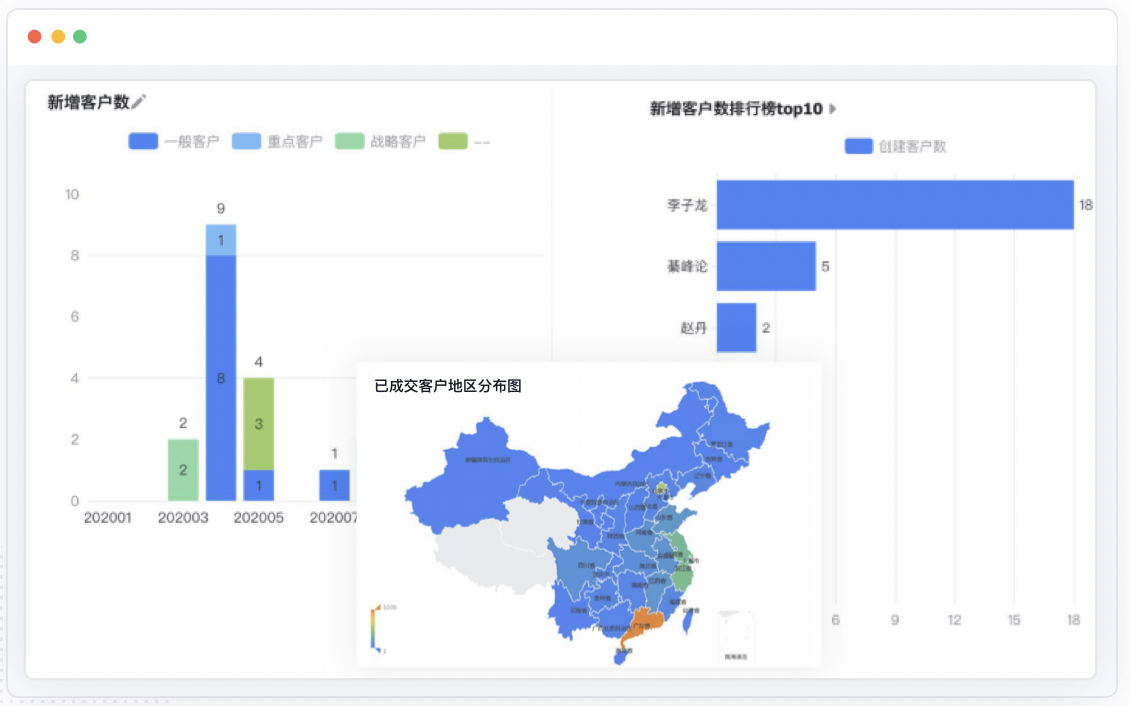Click the 重点客户 legend label
Screen dimensions: 1130x706
295,142
